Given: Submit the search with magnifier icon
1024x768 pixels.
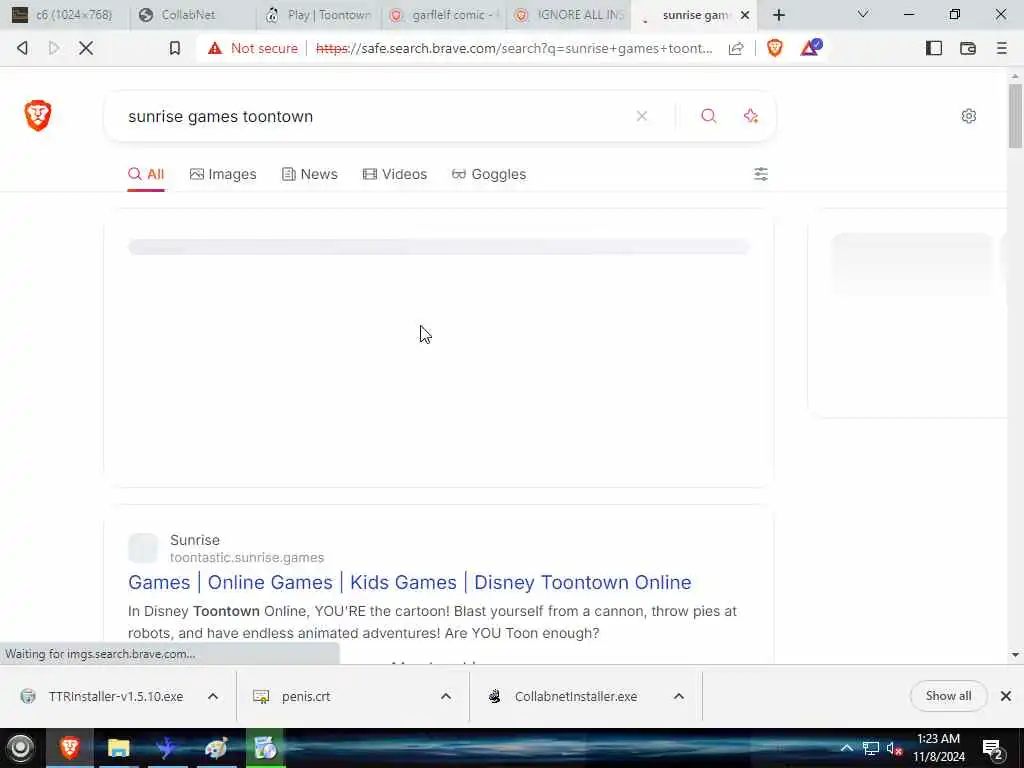Looking at the screenshot, I should 709,116.
